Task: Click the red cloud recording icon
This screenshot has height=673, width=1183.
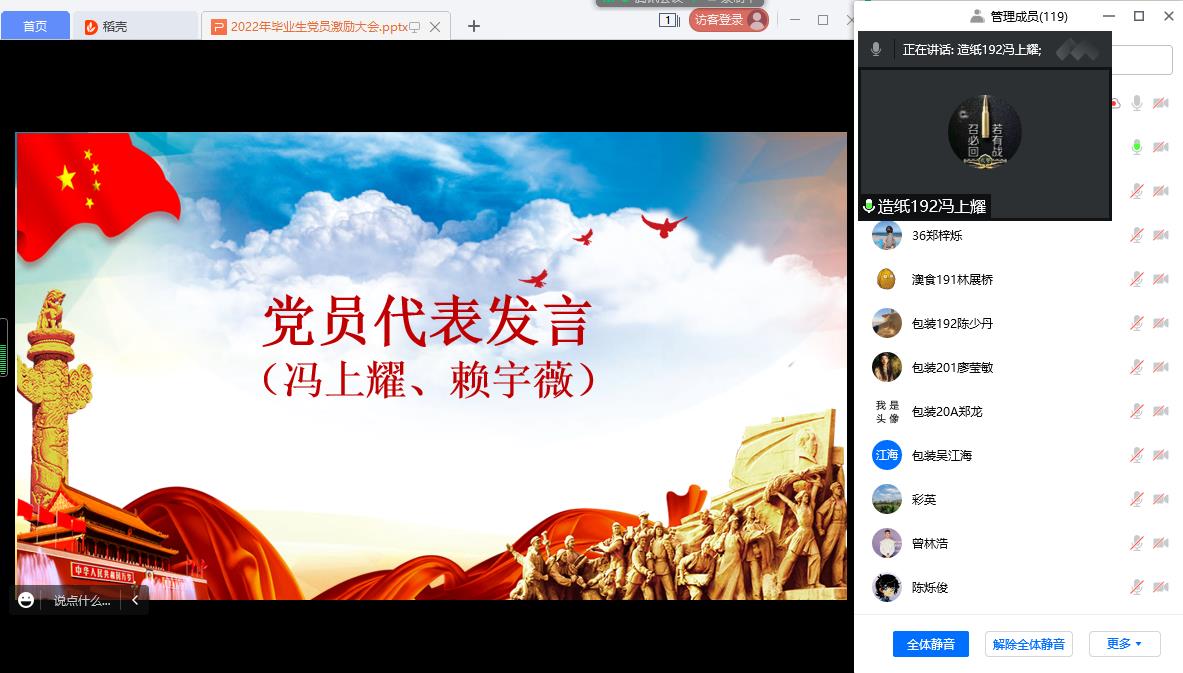Action: pyautogui.click(x=1114, y=103)
